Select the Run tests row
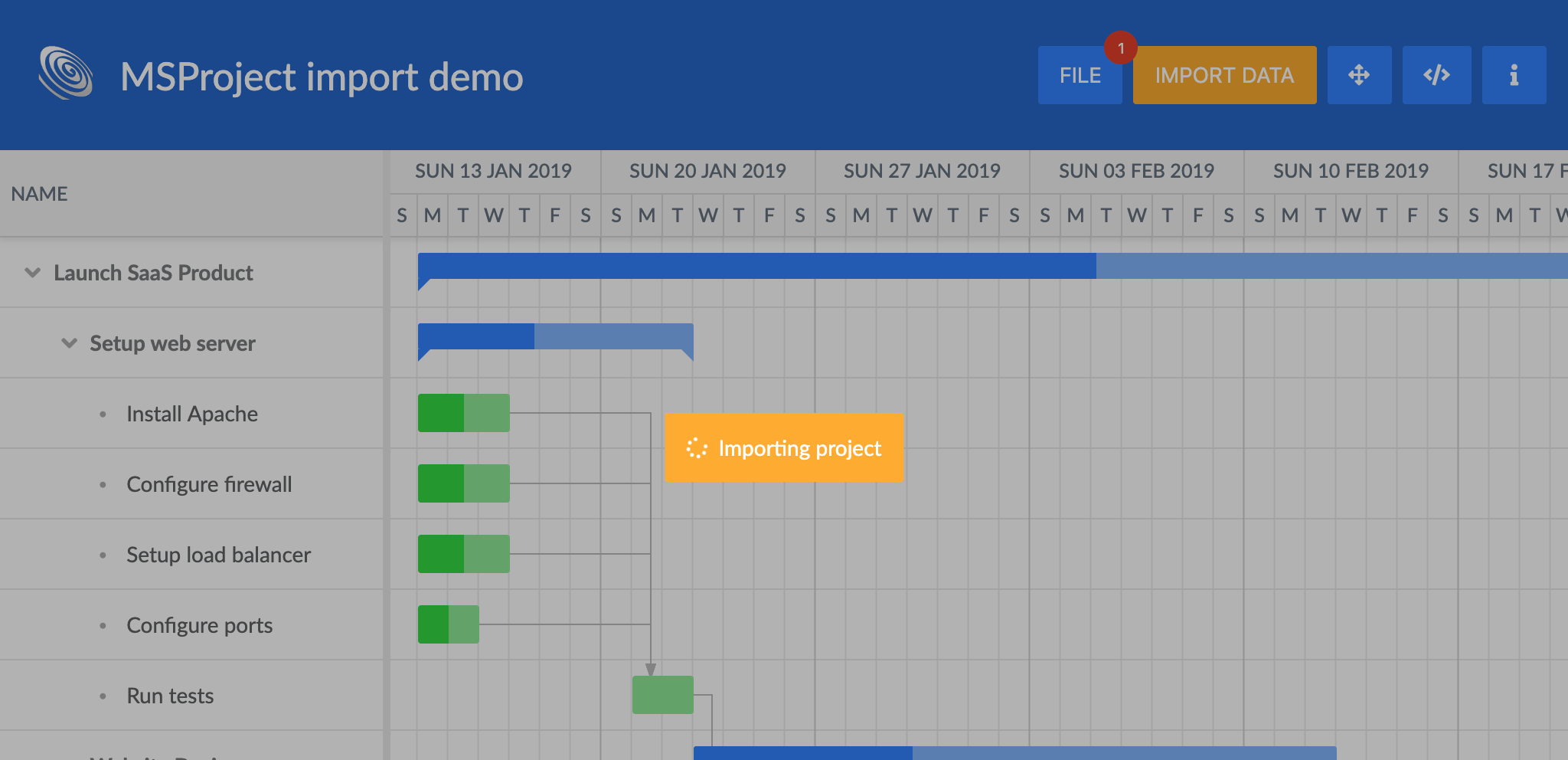The height and width of the screenshot is (760, 1568). (x=191, y=696)
